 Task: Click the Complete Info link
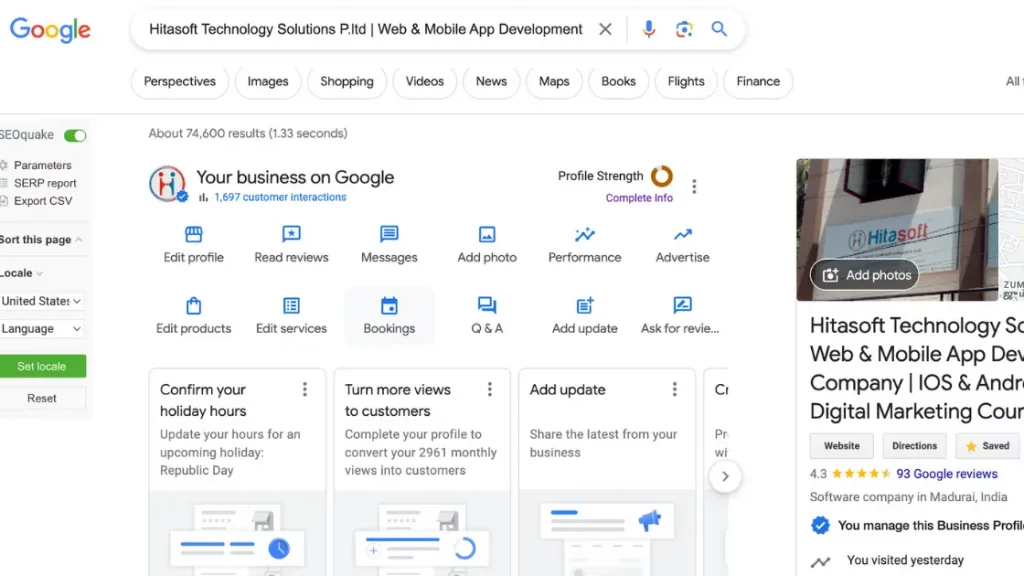point(639,198)
